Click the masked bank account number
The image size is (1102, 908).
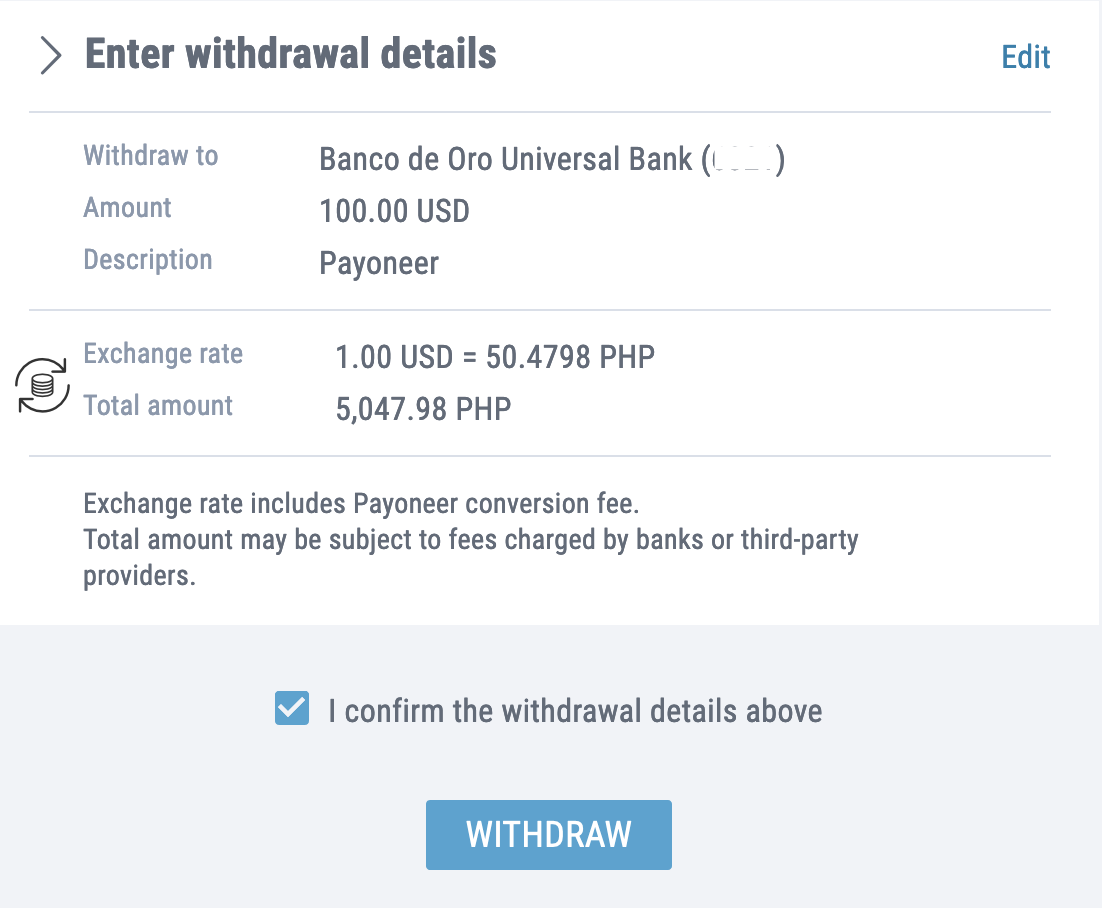click(744, 160)
